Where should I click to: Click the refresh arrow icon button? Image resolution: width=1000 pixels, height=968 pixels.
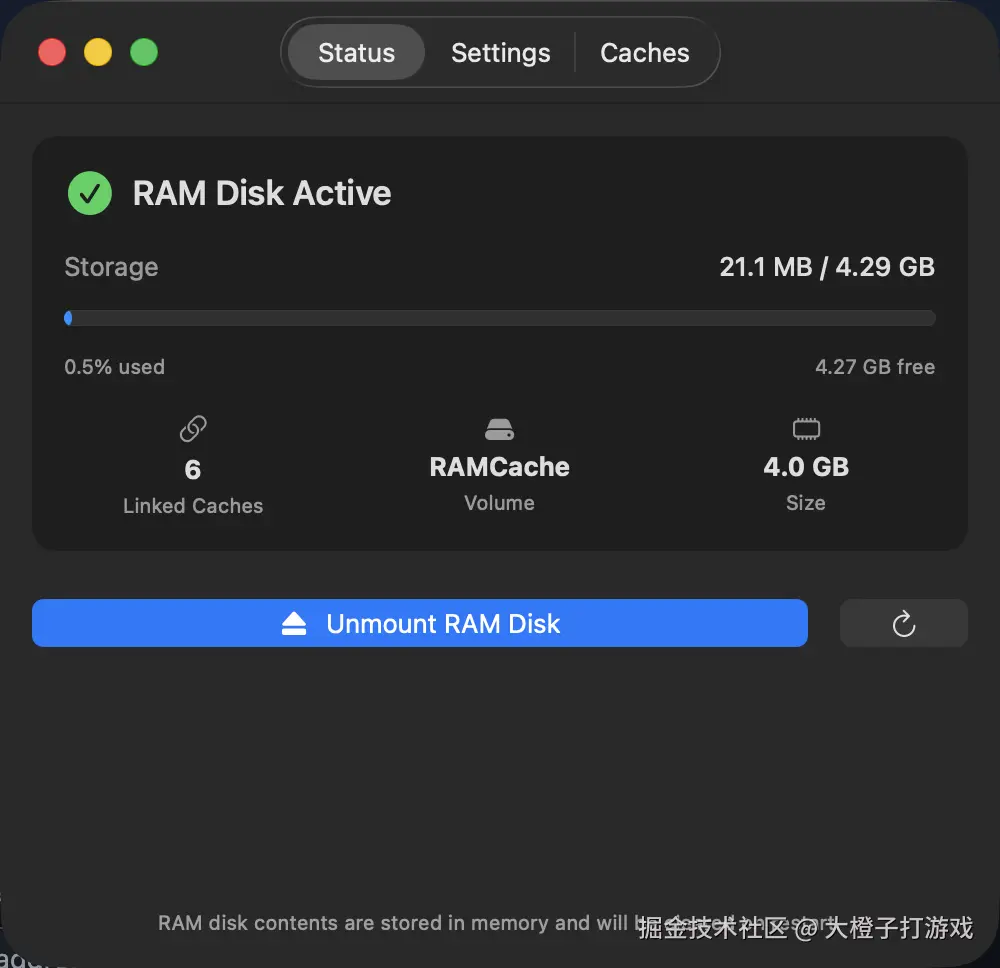pyautogui.click(x=903, y=623)
